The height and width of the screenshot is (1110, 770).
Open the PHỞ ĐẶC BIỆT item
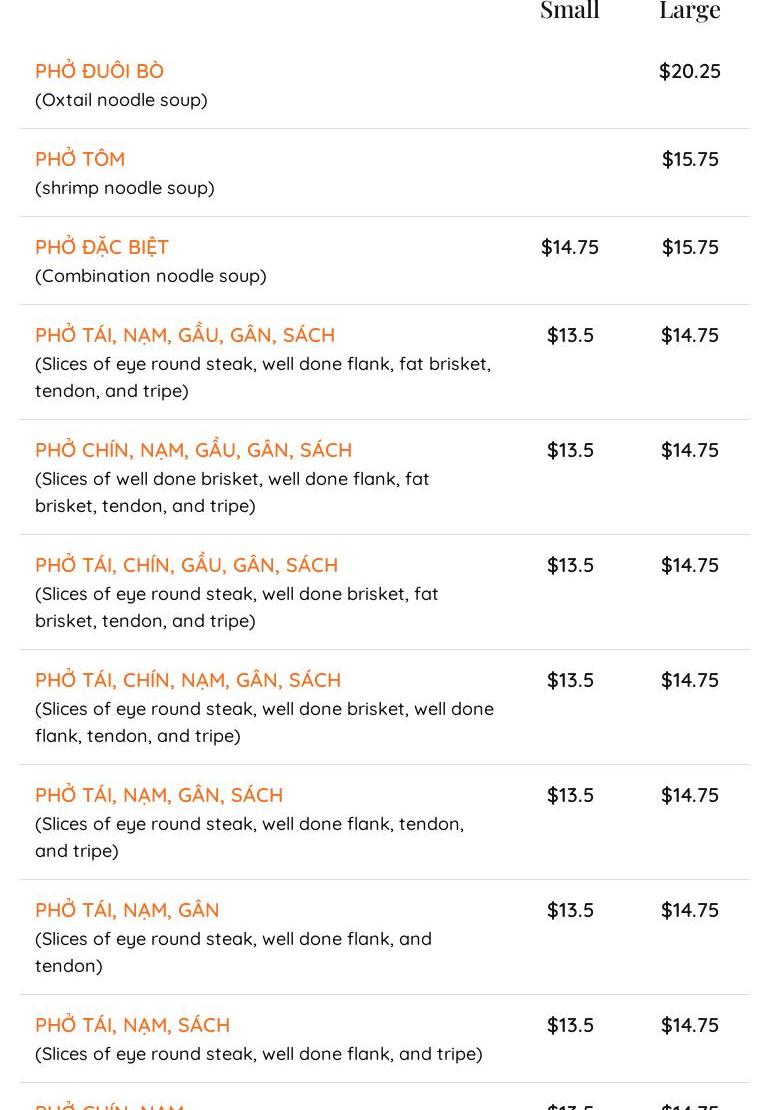102,247
